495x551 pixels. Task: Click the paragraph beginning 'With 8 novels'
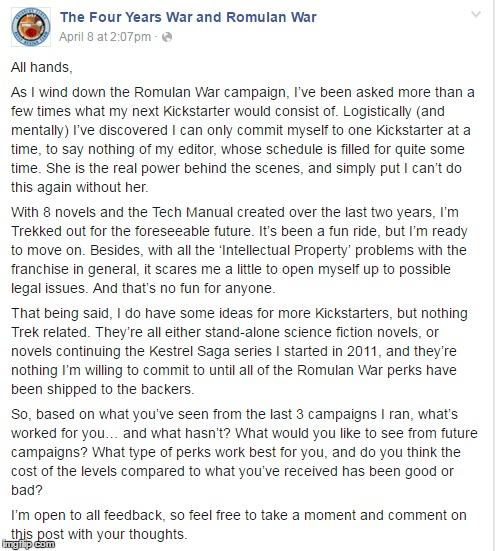(x=239, y=250)
